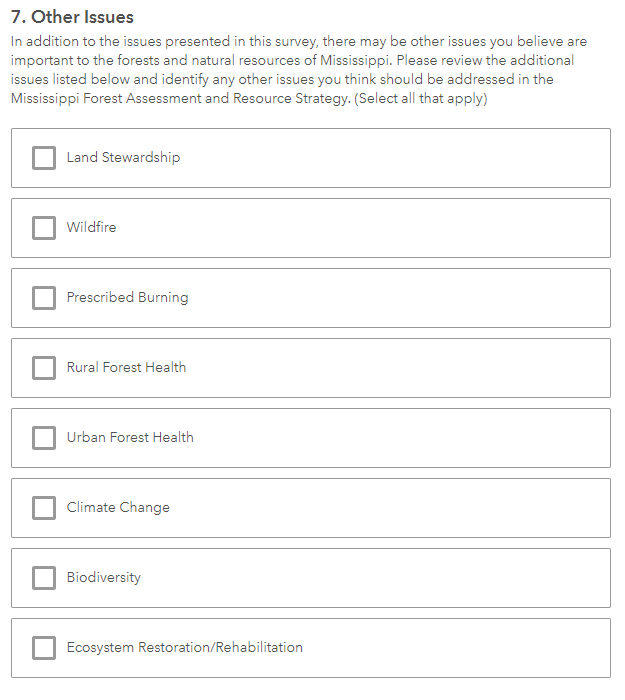Click the Rural Forest Health label
This screenshot has width=625, height=700.
[x=126, y=367]
